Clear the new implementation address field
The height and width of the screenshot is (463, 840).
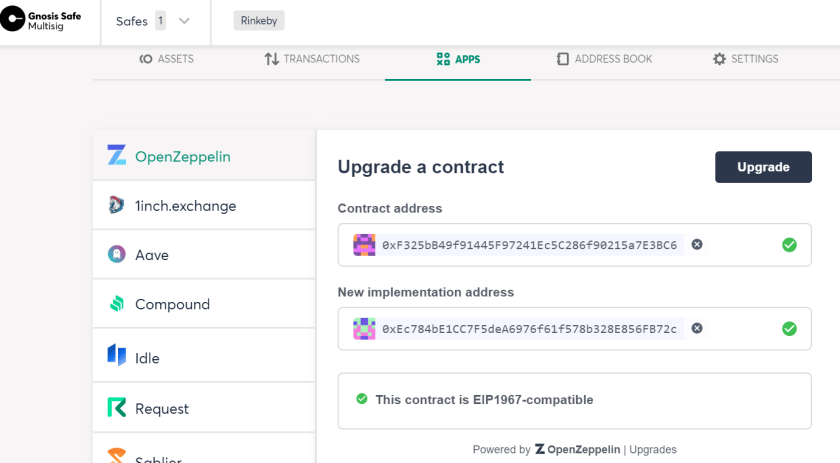pyautogui.click(x=696, y=328)
